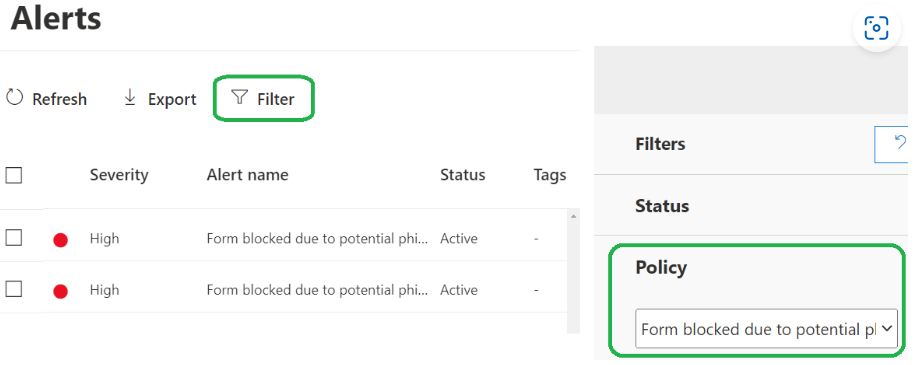The width and height of the screenshot is (918, 365).
Task: Click the red severity dot in second alert row
Action: [60, 291]
